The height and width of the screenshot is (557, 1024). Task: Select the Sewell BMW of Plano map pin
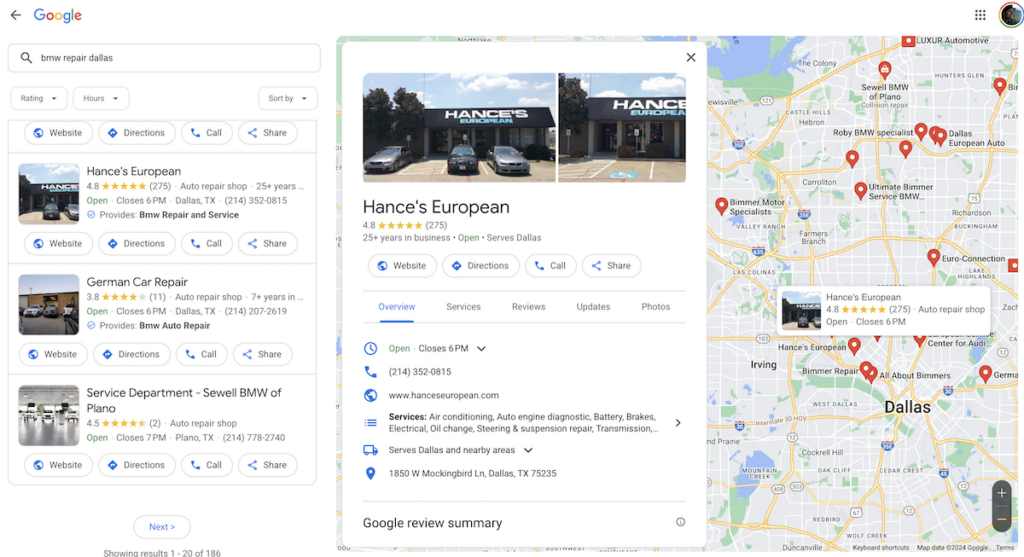tap(885, 69)
